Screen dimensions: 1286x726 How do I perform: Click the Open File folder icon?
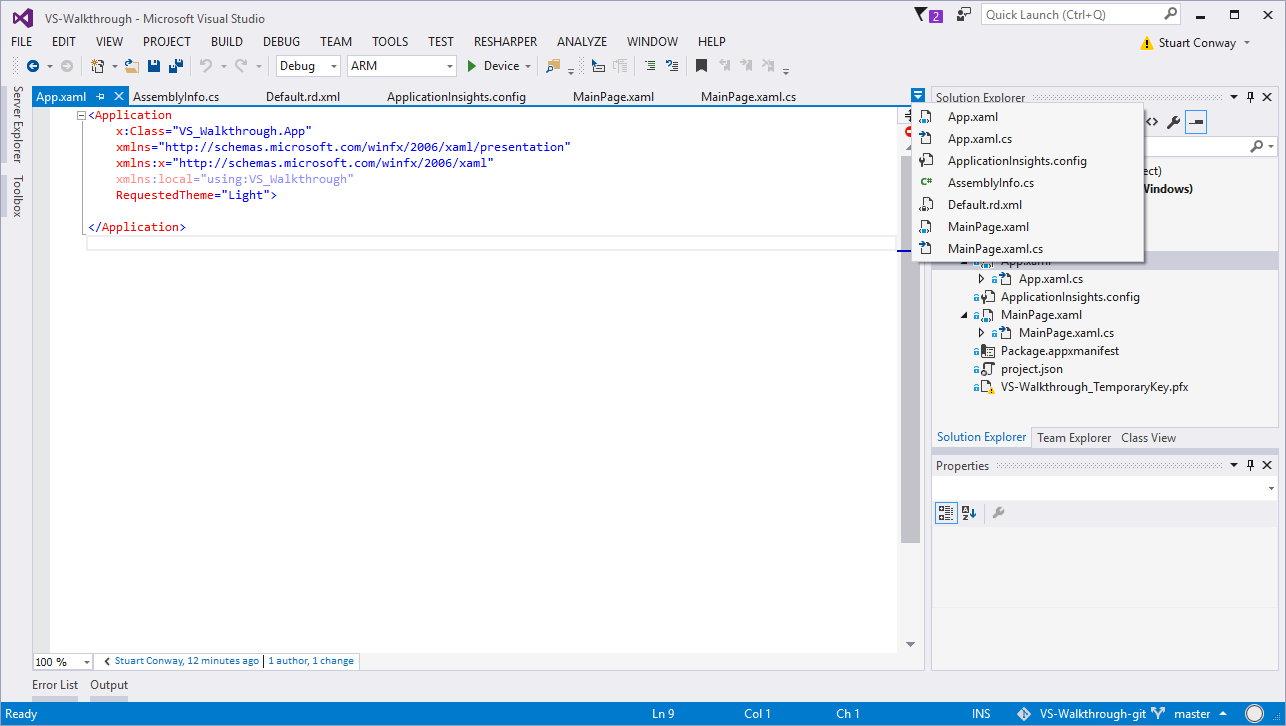131,66
